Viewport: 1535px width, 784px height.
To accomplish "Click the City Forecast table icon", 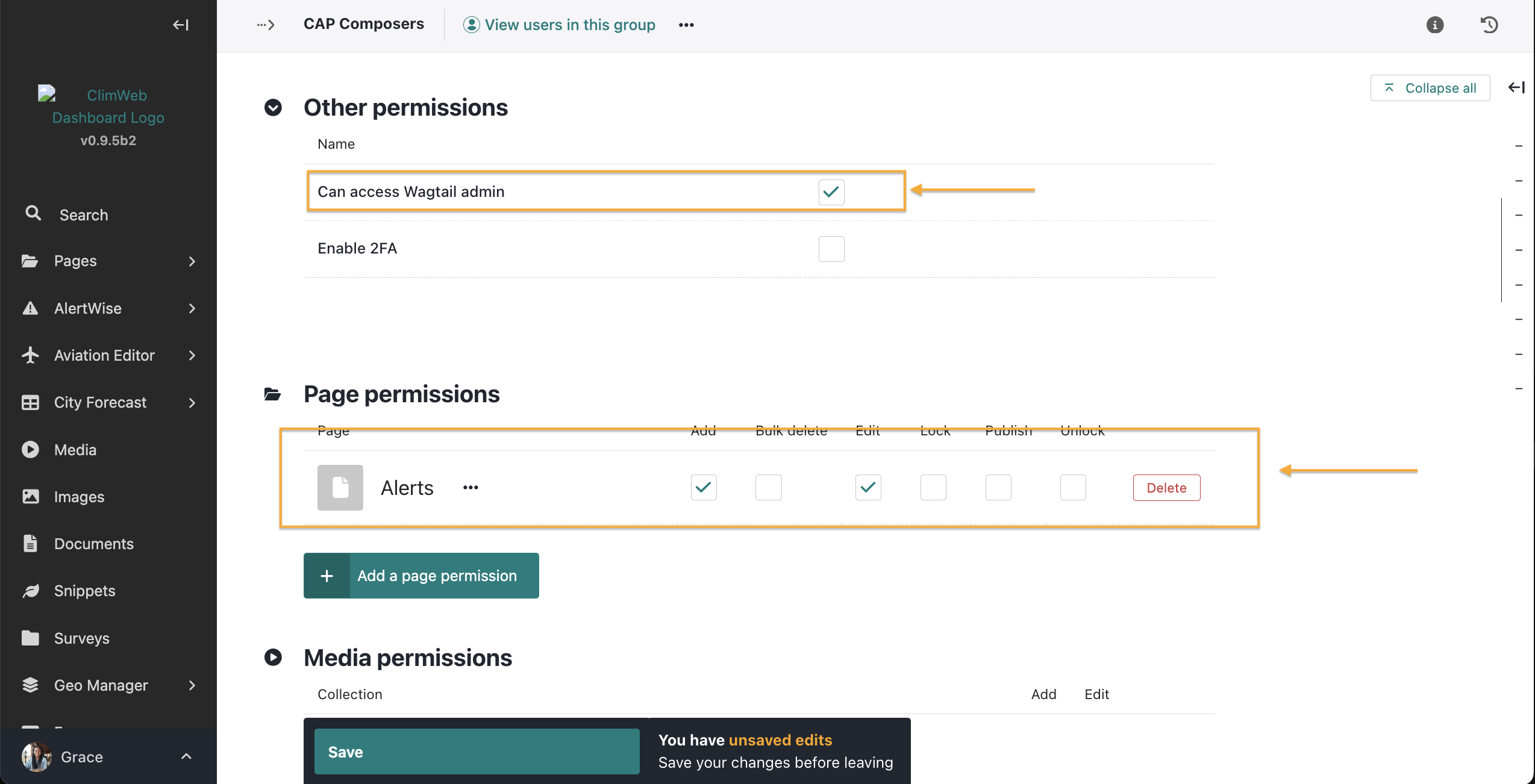I will [x=30, y=402].
